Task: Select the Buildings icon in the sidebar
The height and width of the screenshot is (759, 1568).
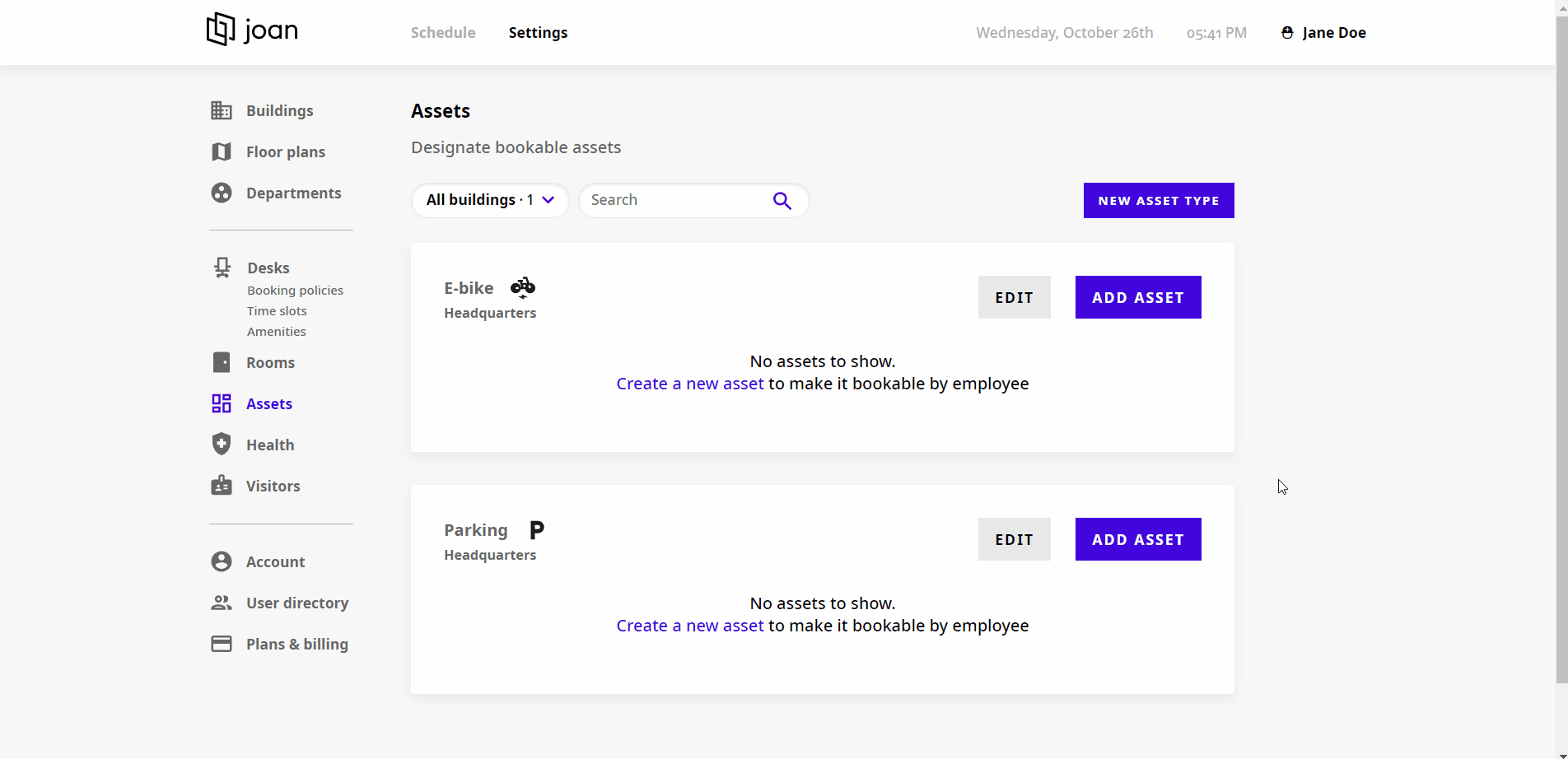Action: [221, 109]
